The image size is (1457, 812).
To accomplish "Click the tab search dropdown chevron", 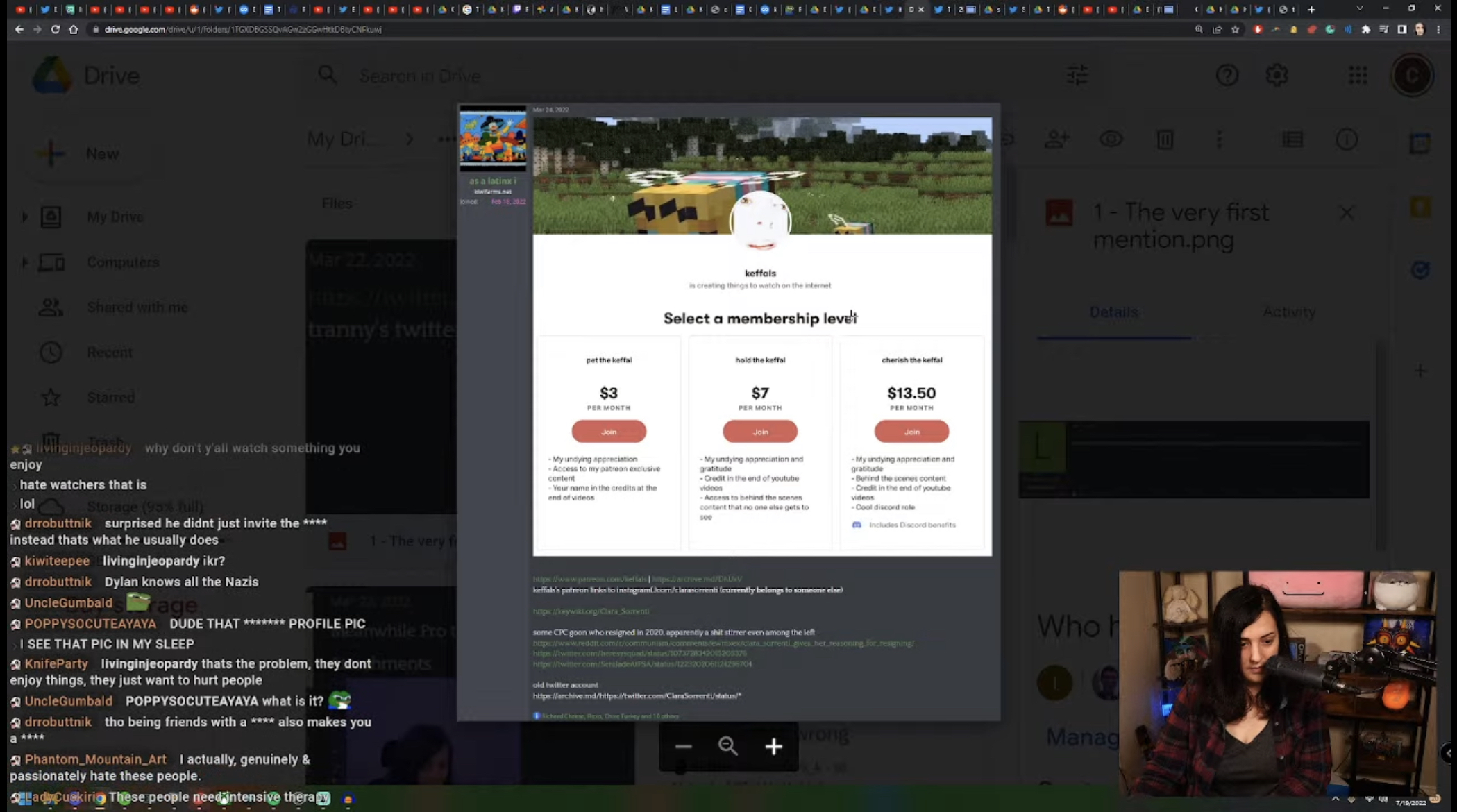I will (x=1359, y=9).
